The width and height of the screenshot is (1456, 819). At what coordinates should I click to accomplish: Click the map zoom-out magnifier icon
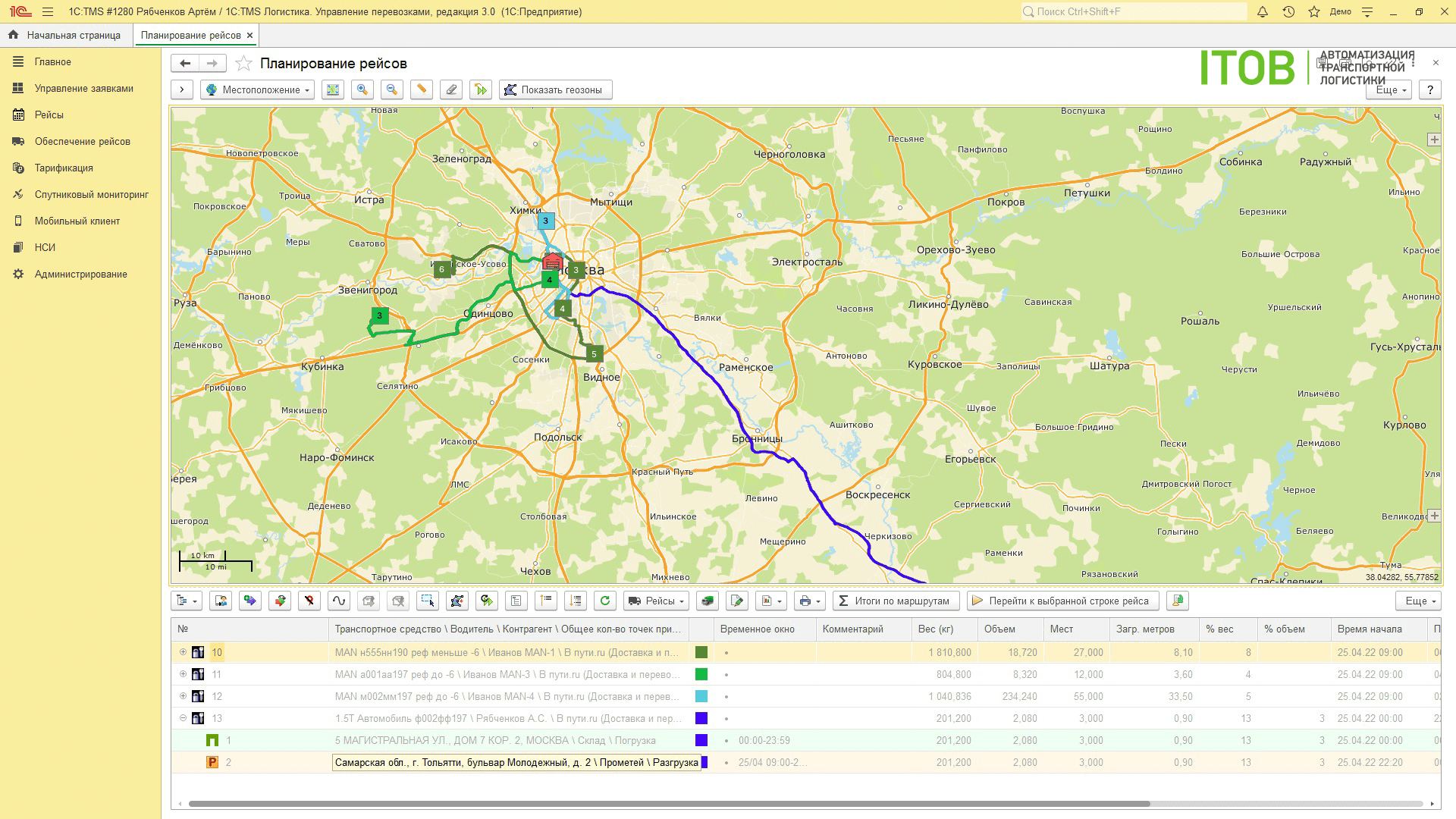pos(391,89)
